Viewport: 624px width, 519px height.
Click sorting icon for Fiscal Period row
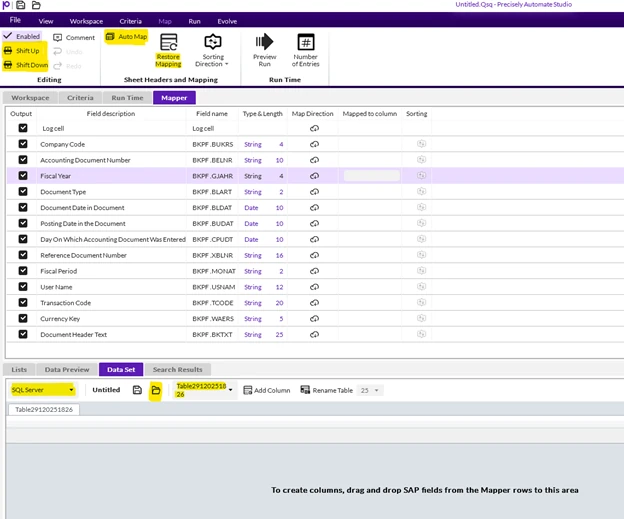tap(421, 271)
